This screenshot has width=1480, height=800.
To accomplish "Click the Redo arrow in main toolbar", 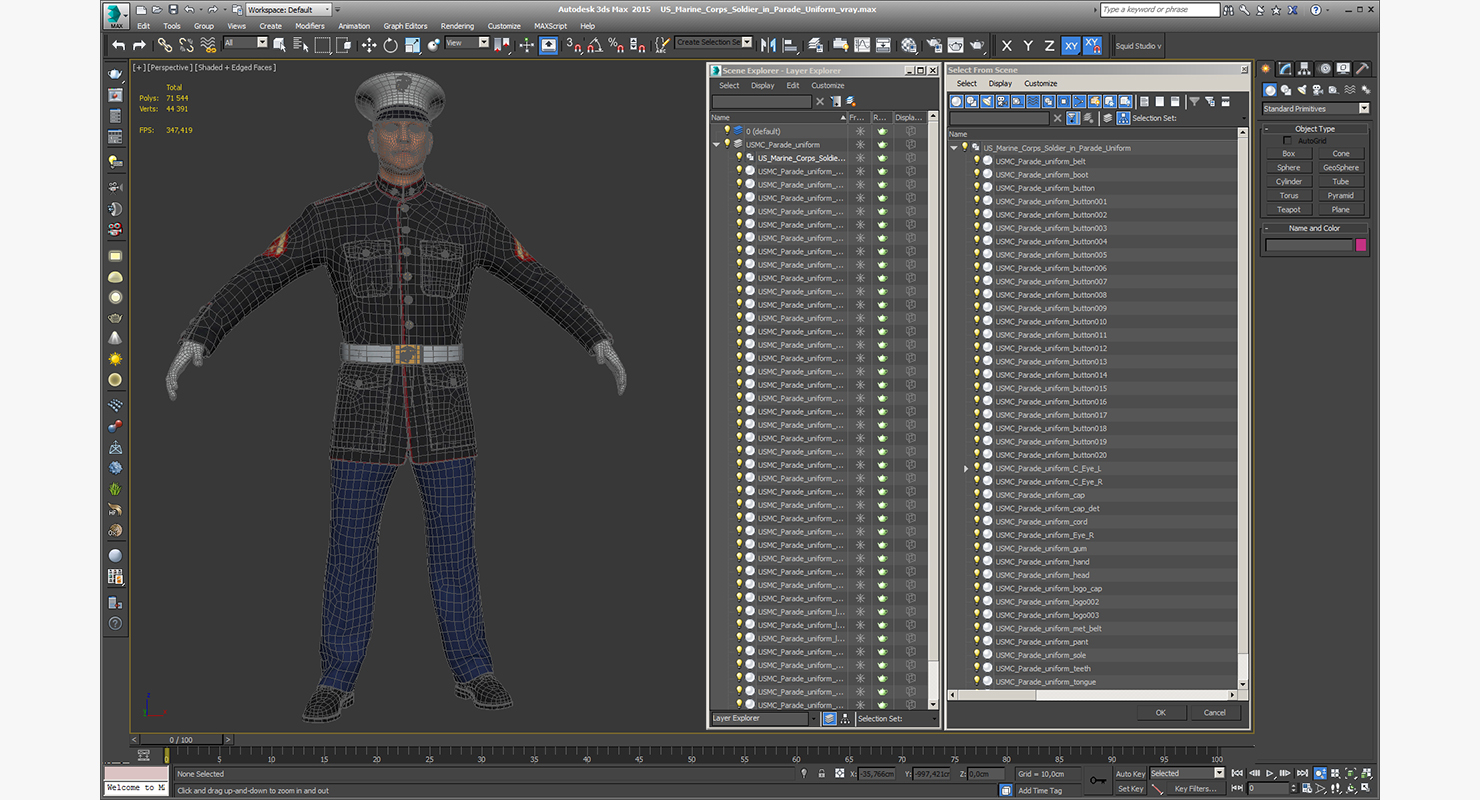I will [139, 45].
